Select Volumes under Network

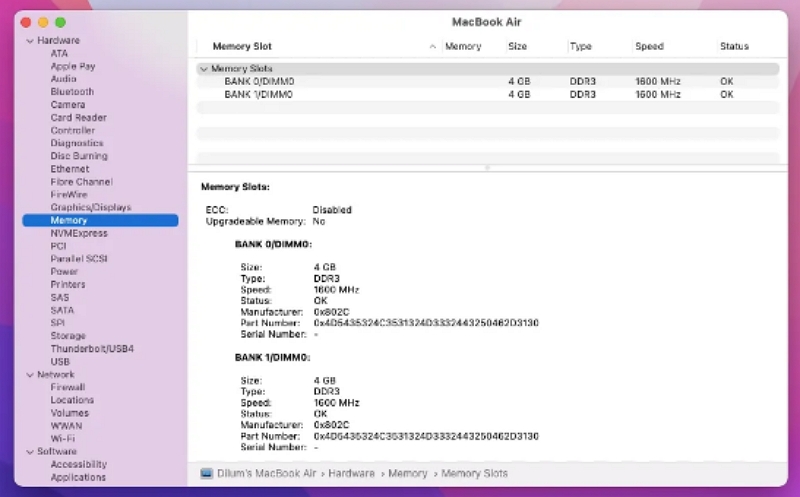(x=70, y=413)
